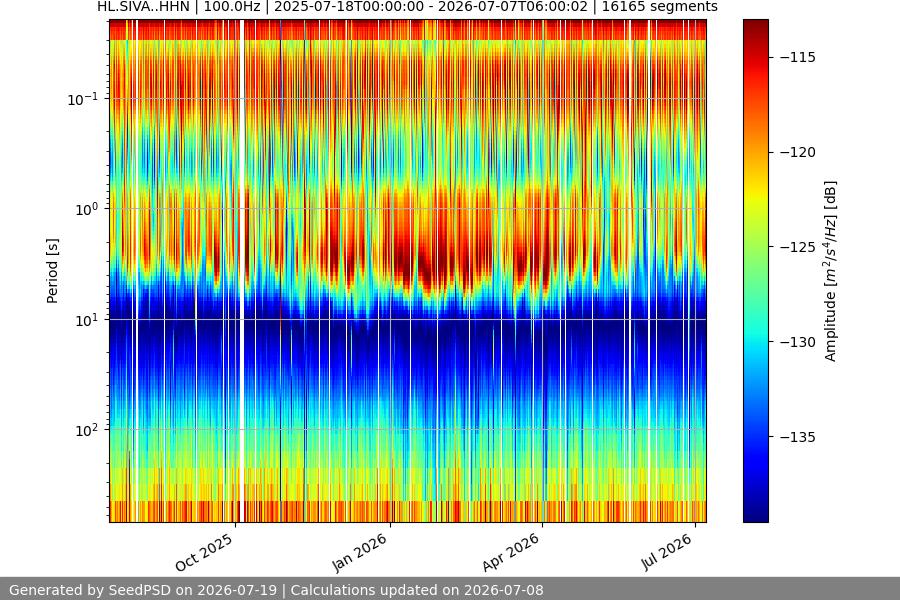Click the 10⁻¹ period tick label
Image resolution: width=900 pixels, height=600 pixels.
point(83,99)
